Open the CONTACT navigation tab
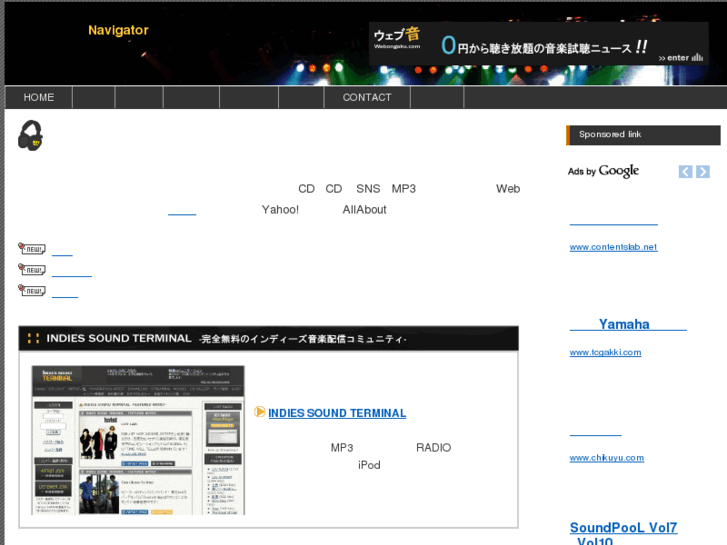This screenshot has height=545, width=727. click(x=367, y=97)
